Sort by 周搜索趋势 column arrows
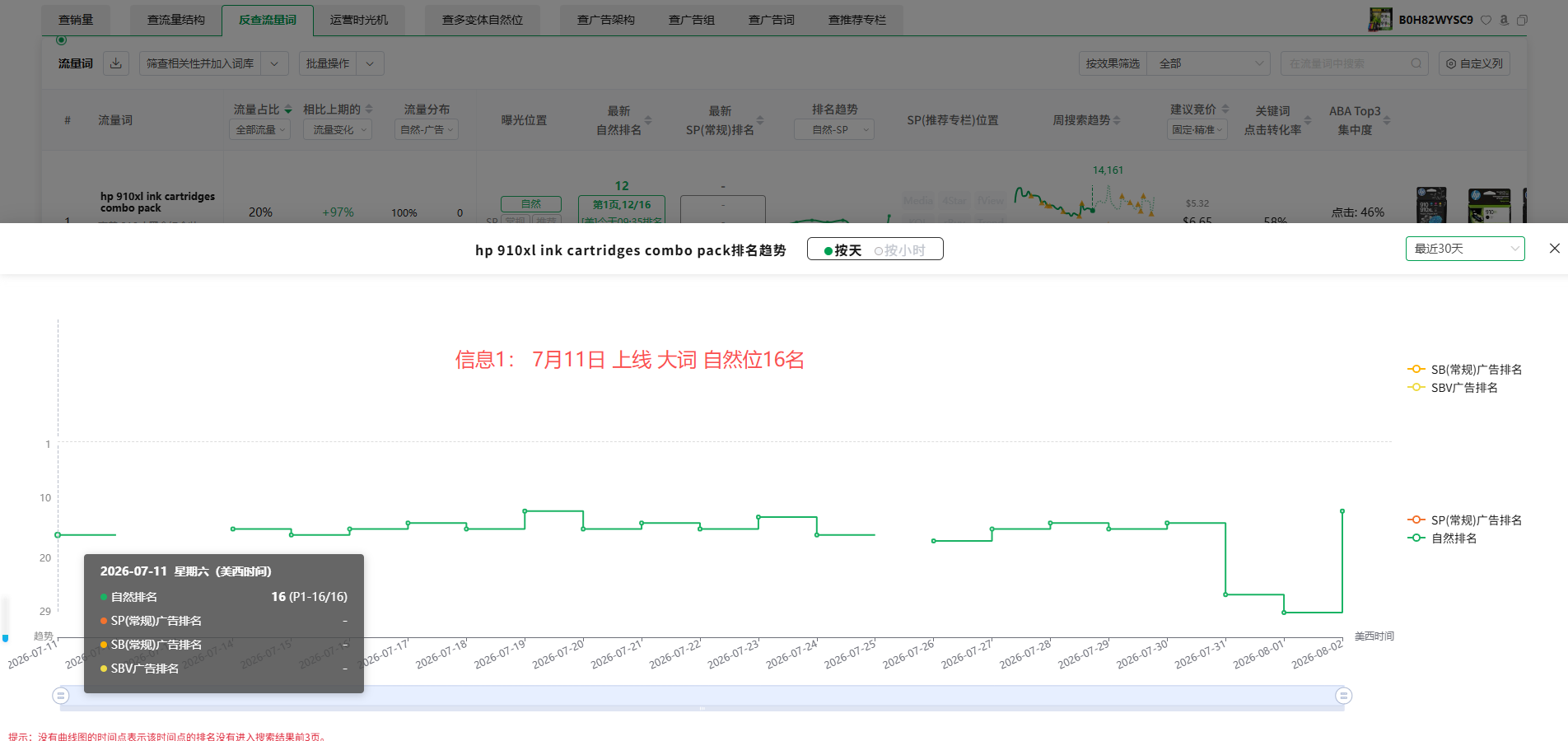This screenshot has width=1568, height=741. 1117,120
